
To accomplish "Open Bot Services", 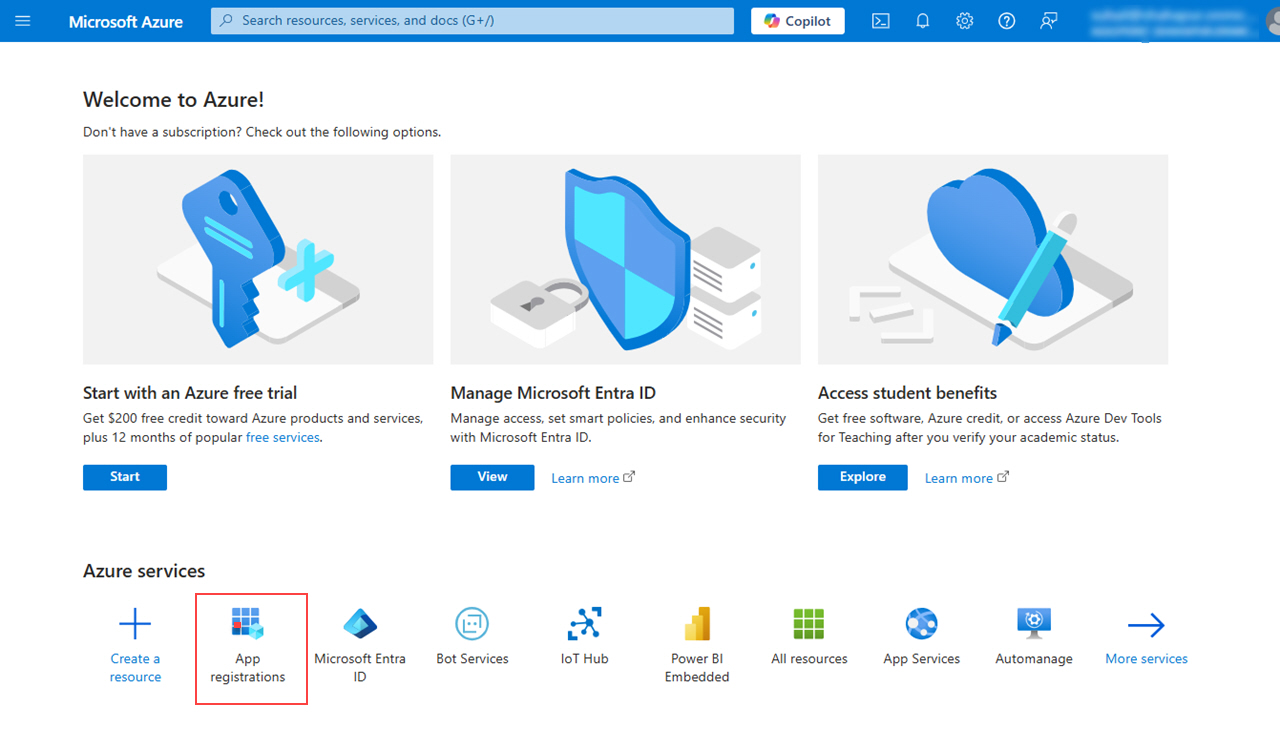I will pyautogui.click(x=472, y=637).
